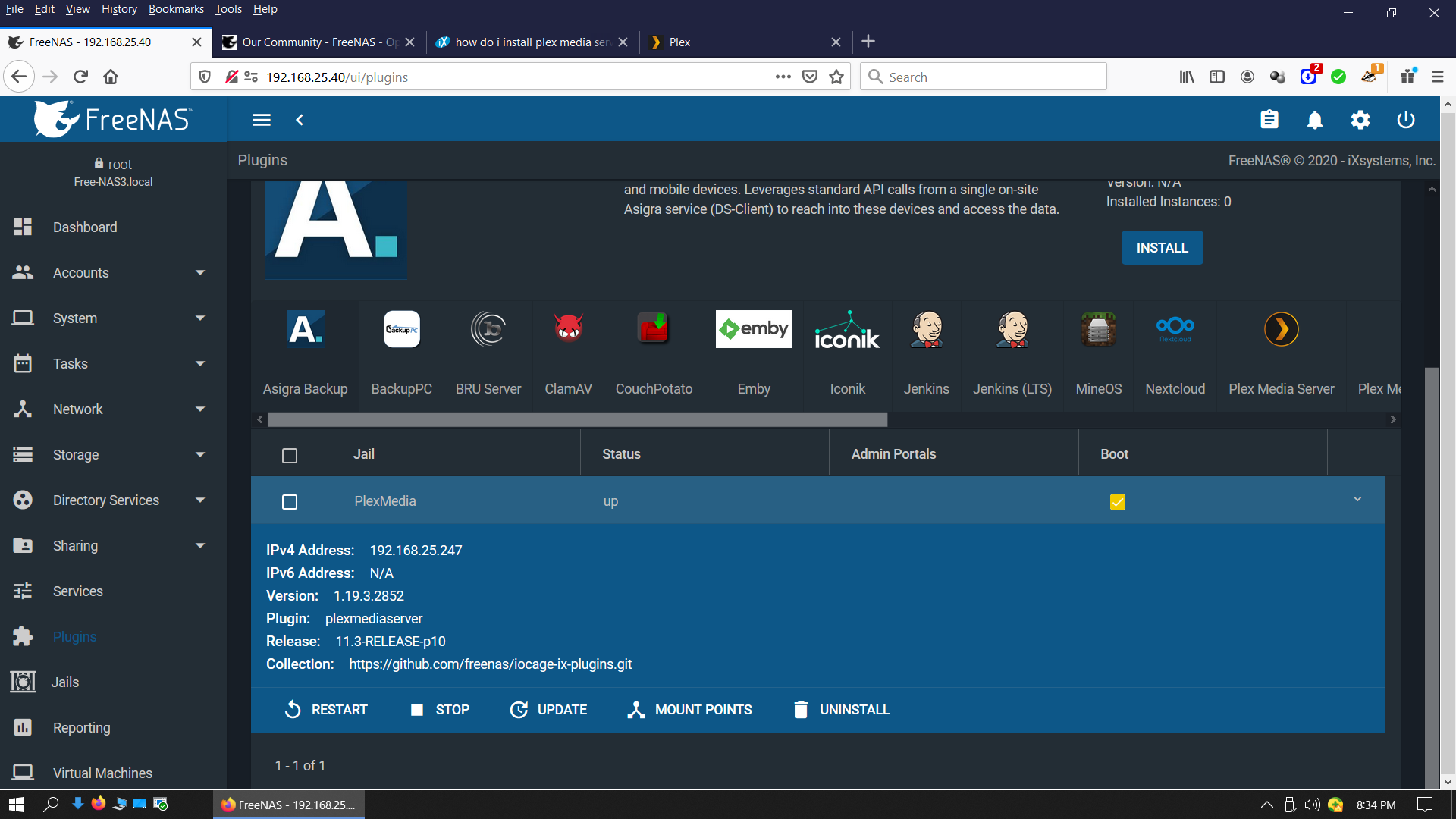Image resolution: width=1456 pixels, height=819 pixels.
Task: Open the Windows Start menu
Action: pyautogui.click(x=17, y=805)
